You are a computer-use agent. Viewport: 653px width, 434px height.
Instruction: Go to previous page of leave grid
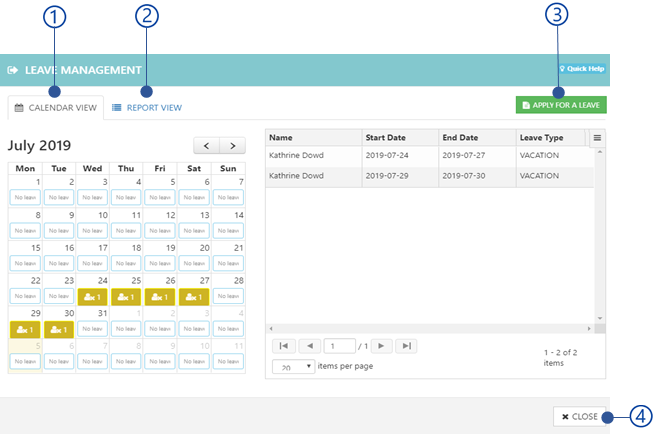[309, 346]
